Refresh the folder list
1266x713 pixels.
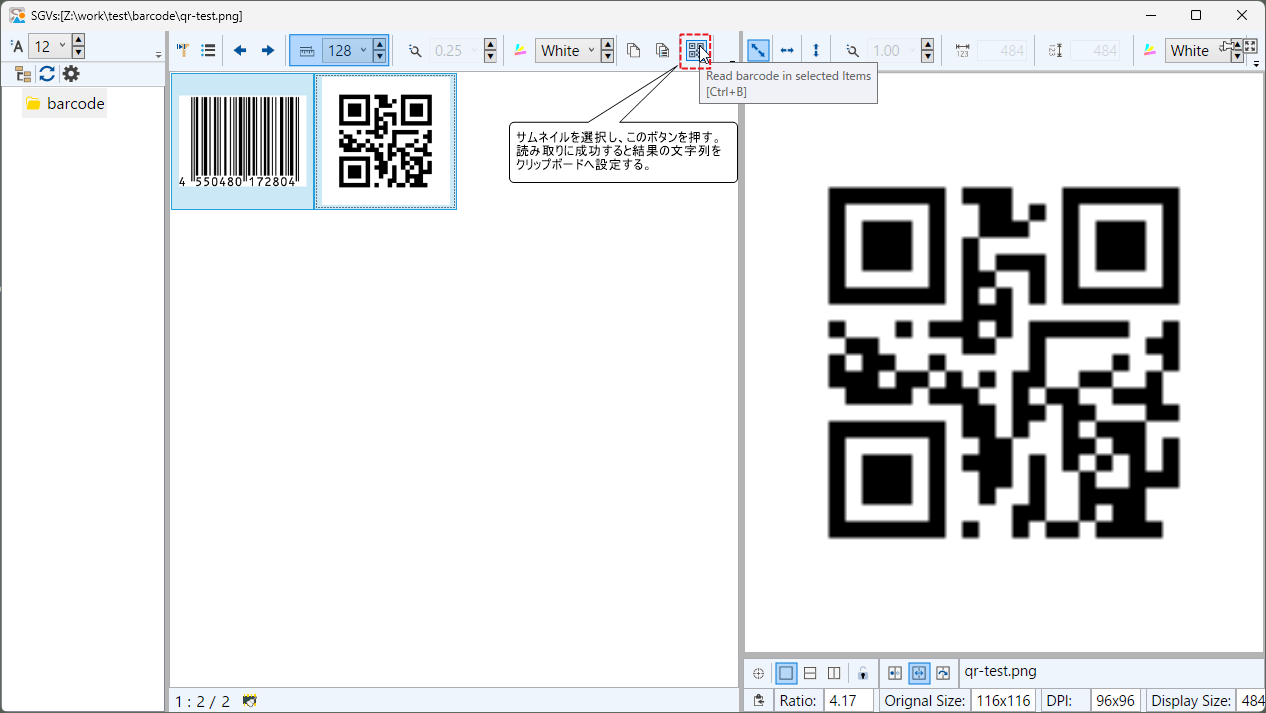click(47, 74)
